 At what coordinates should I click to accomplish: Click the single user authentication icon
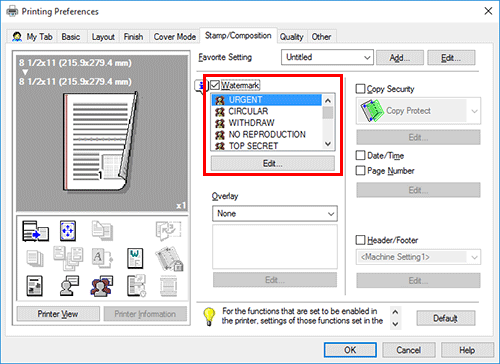click(x=69, y=286)
